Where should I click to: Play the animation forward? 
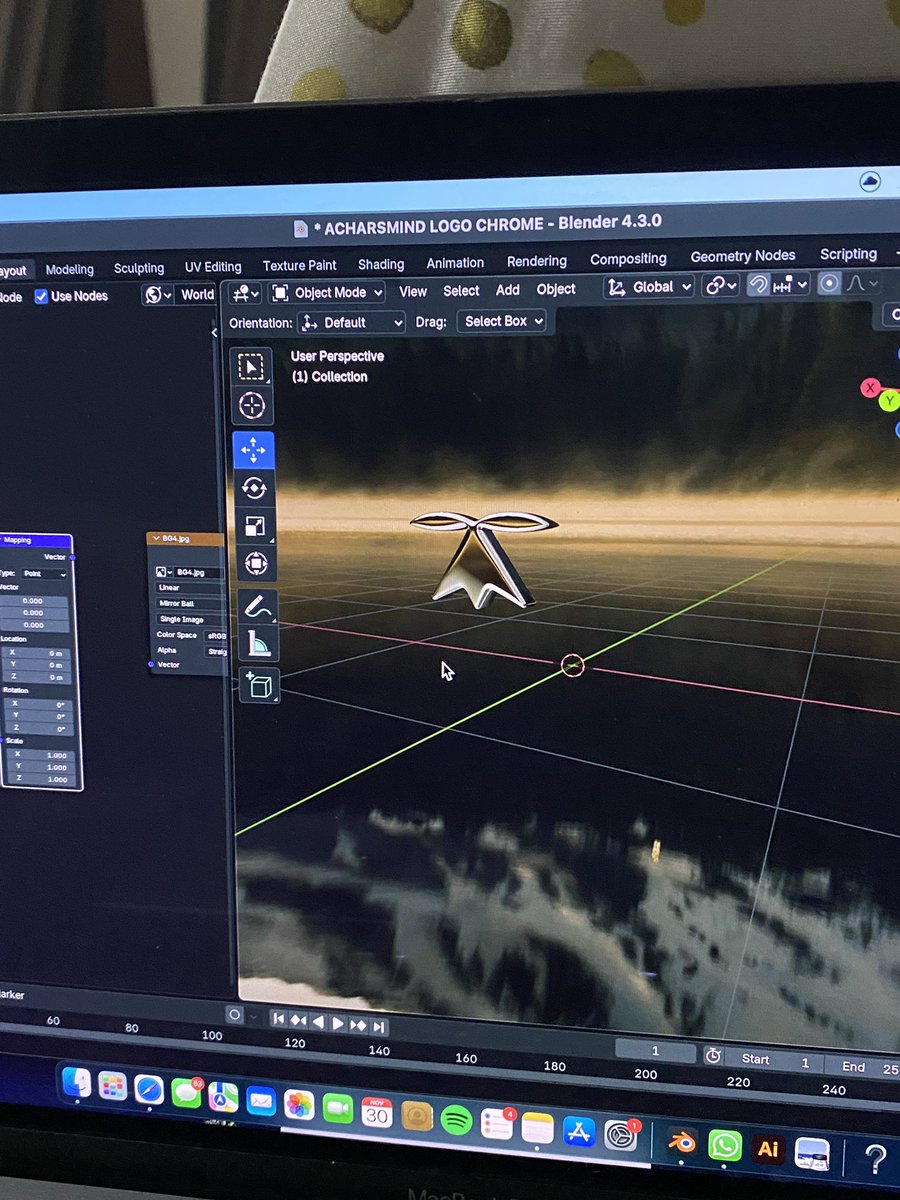(338, 1023)
